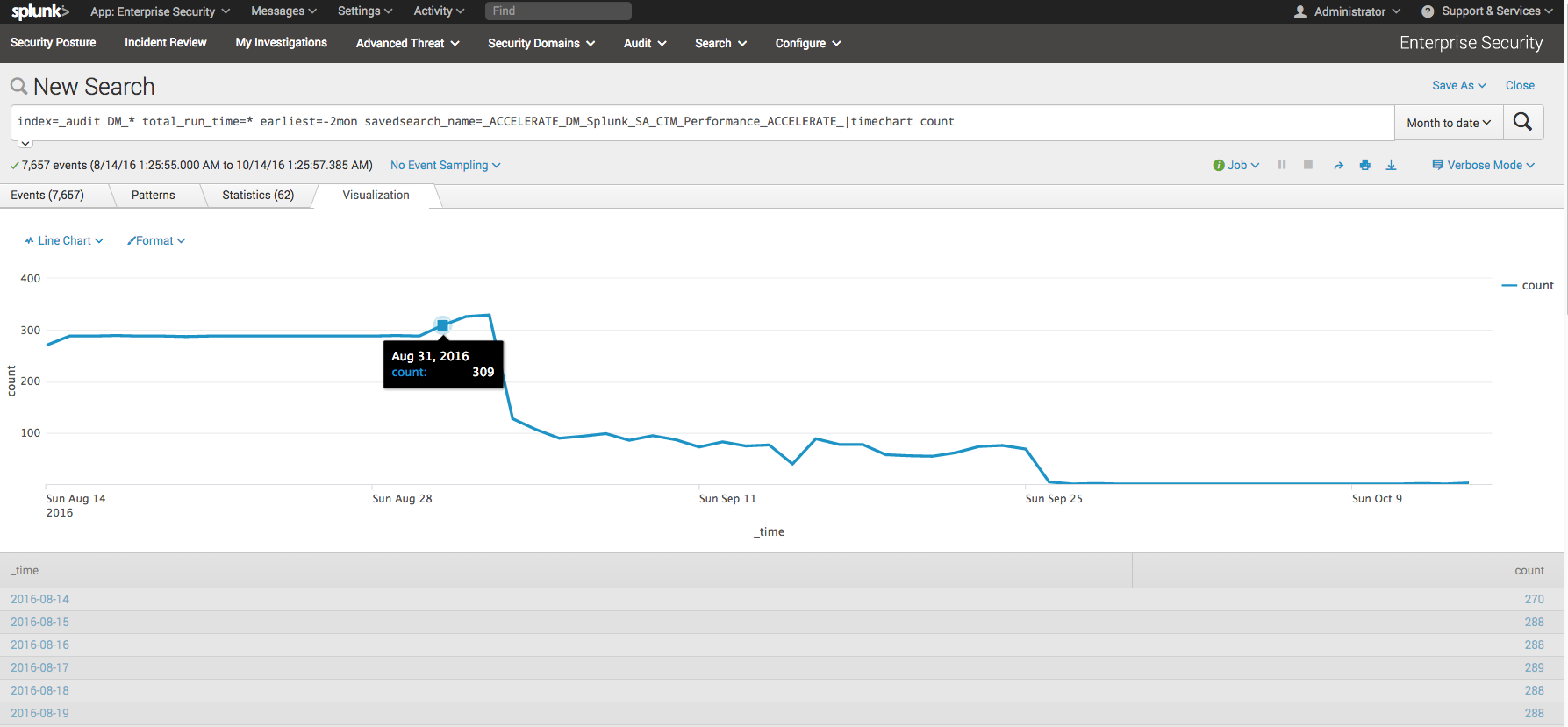The image size is (1568, 727).
Task: Click the Support & Services help icon
Action: [x=1428, y=11]
